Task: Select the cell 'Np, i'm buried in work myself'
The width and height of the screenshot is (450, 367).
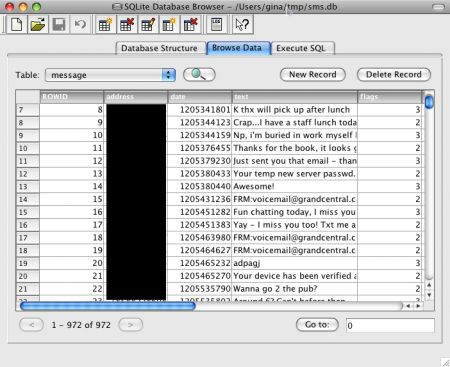Action: (x=295, y=135)
